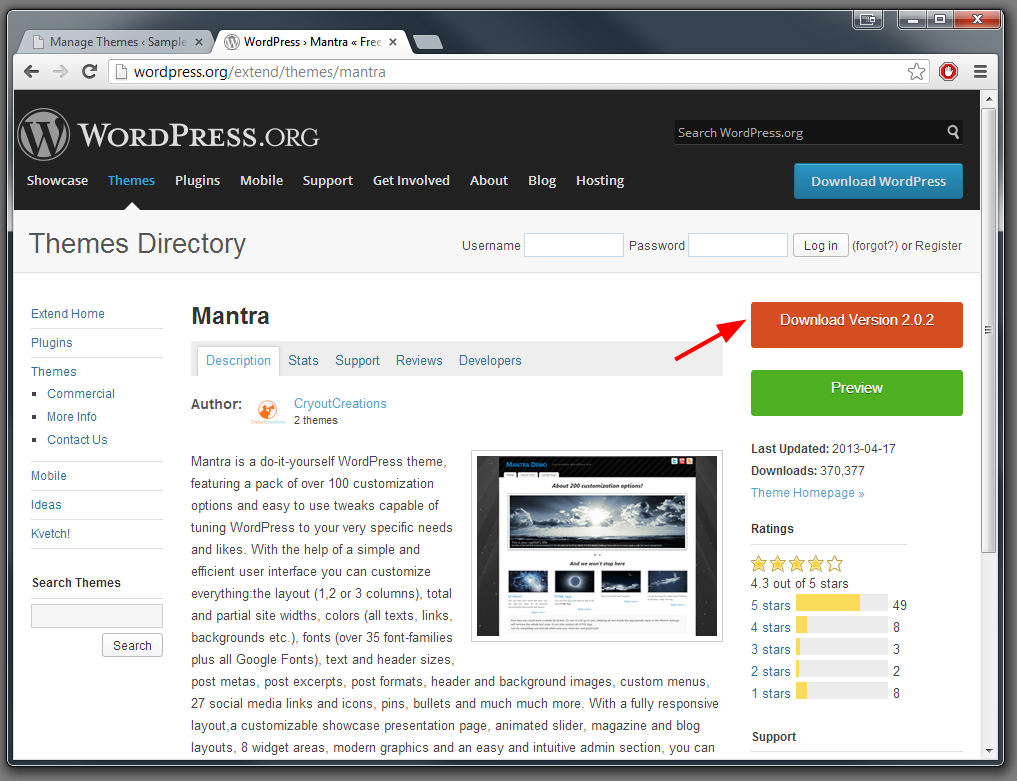Viewport: 1017px width, 781px height.
Task: Click the page icon in address bar
Action: point(121,71)
